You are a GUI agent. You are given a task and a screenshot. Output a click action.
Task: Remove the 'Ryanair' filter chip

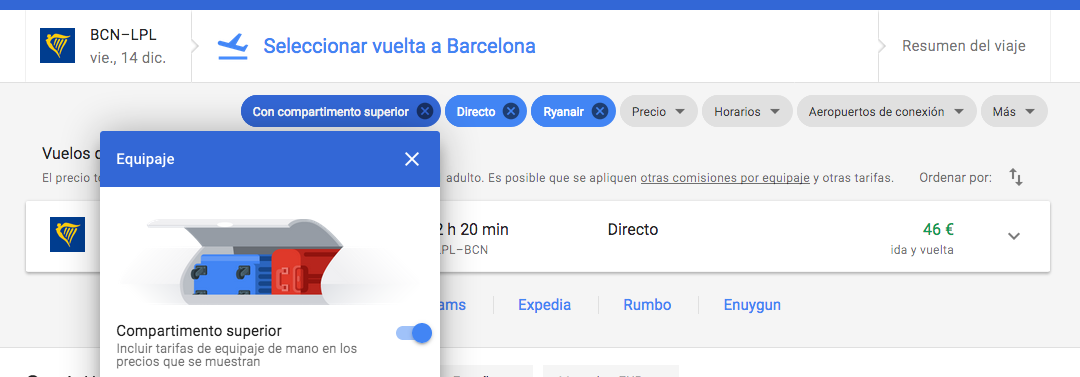(600, 112)
